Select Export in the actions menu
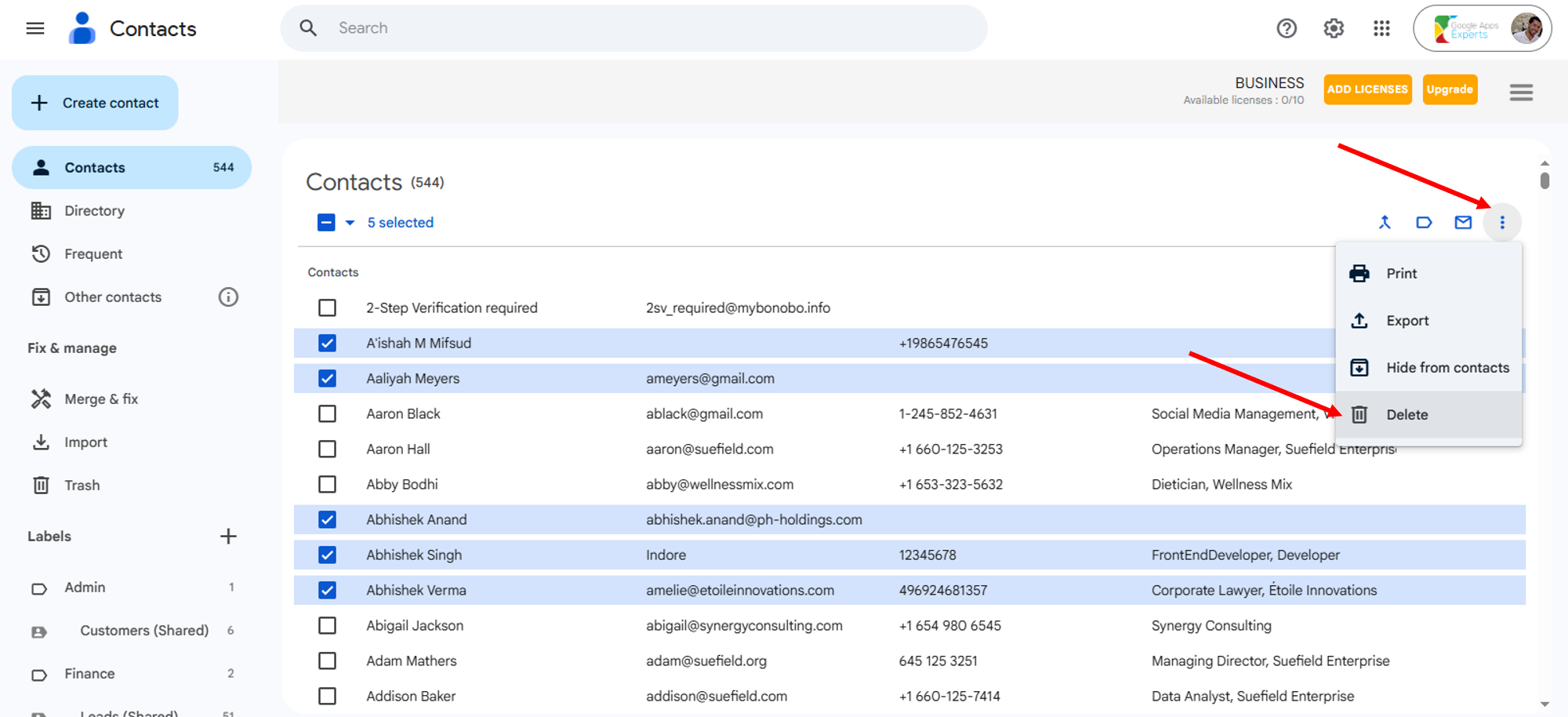The image size is (1568, 717). click(x=1406, y=321)
